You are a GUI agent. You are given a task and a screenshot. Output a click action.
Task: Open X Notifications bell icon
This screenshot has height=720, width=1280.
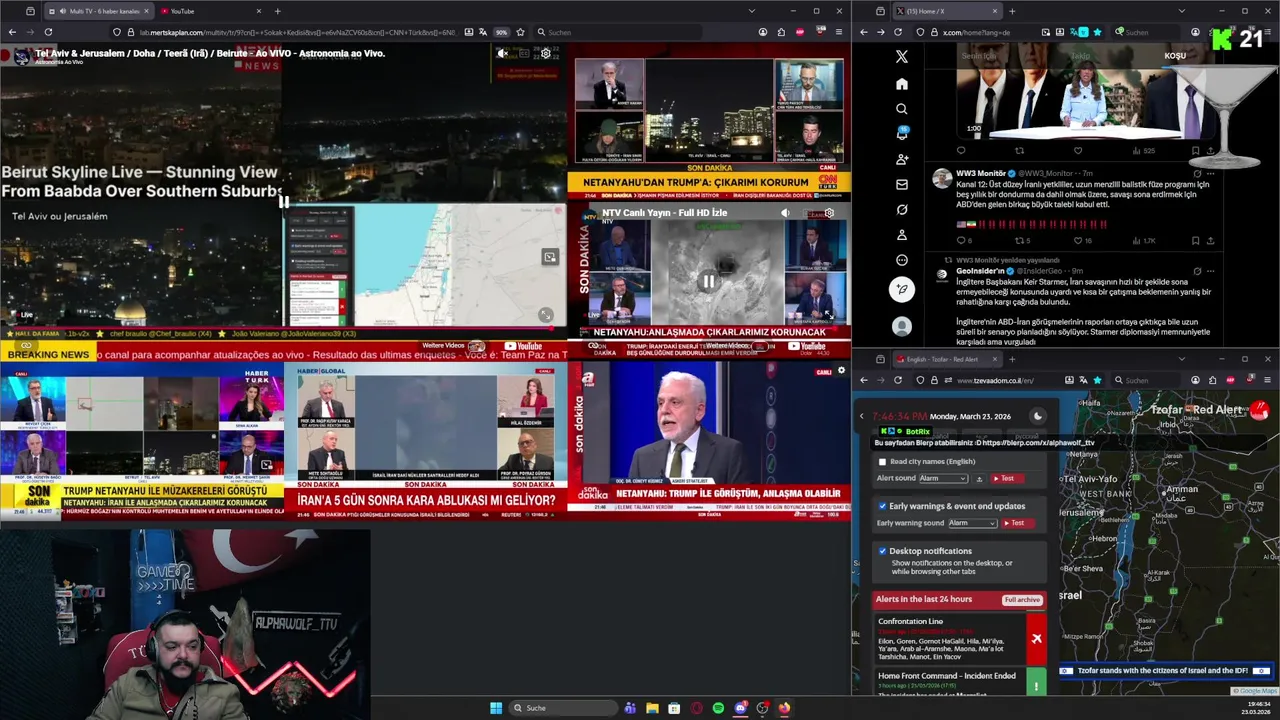901,134
